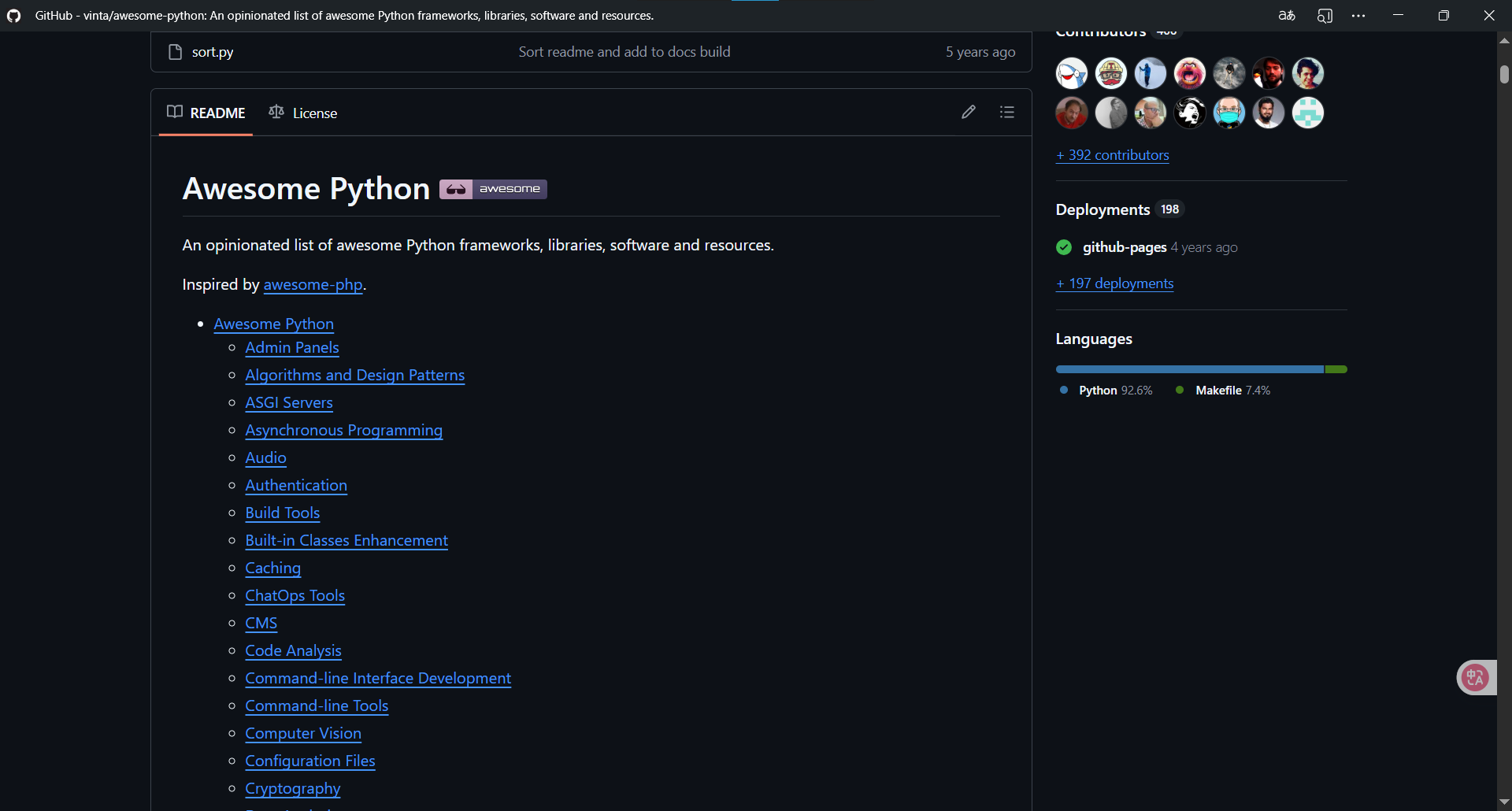The image size is (1512, 811).
Task: Click the awesome badge next to title
Action: coord(493,189)
